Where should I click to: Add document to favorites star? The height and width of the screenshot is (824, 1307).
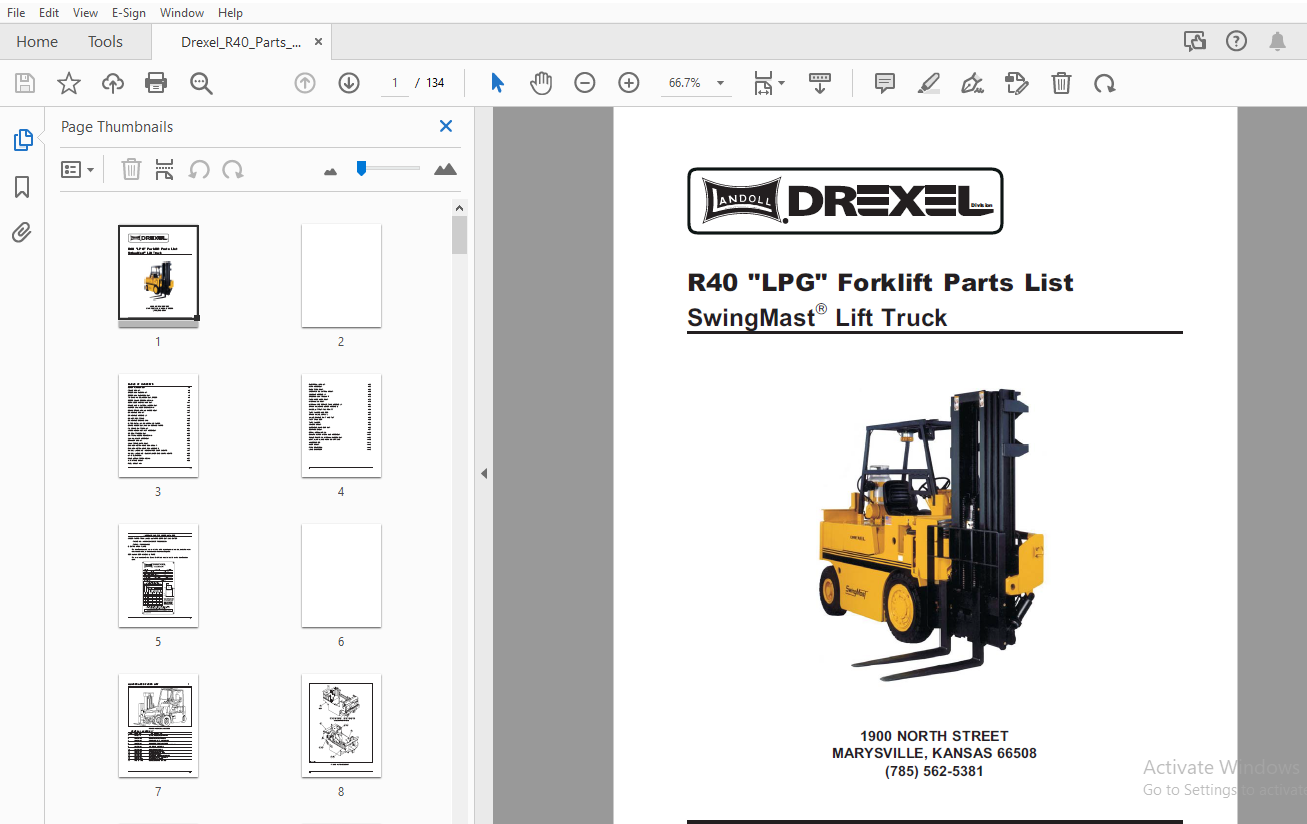click(x=69, y=83)
